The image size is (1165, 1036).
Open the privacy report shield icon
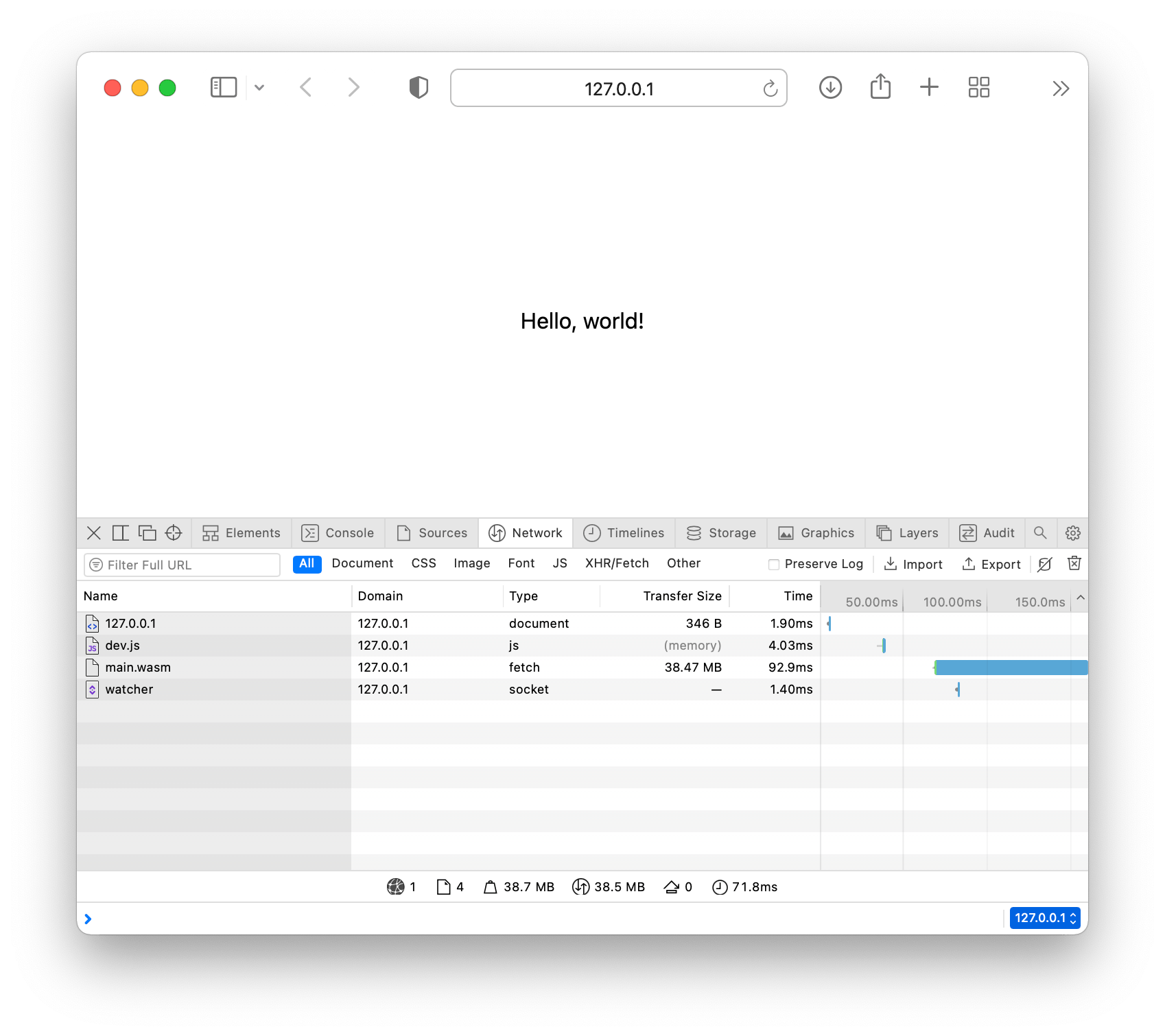(419, 87)
